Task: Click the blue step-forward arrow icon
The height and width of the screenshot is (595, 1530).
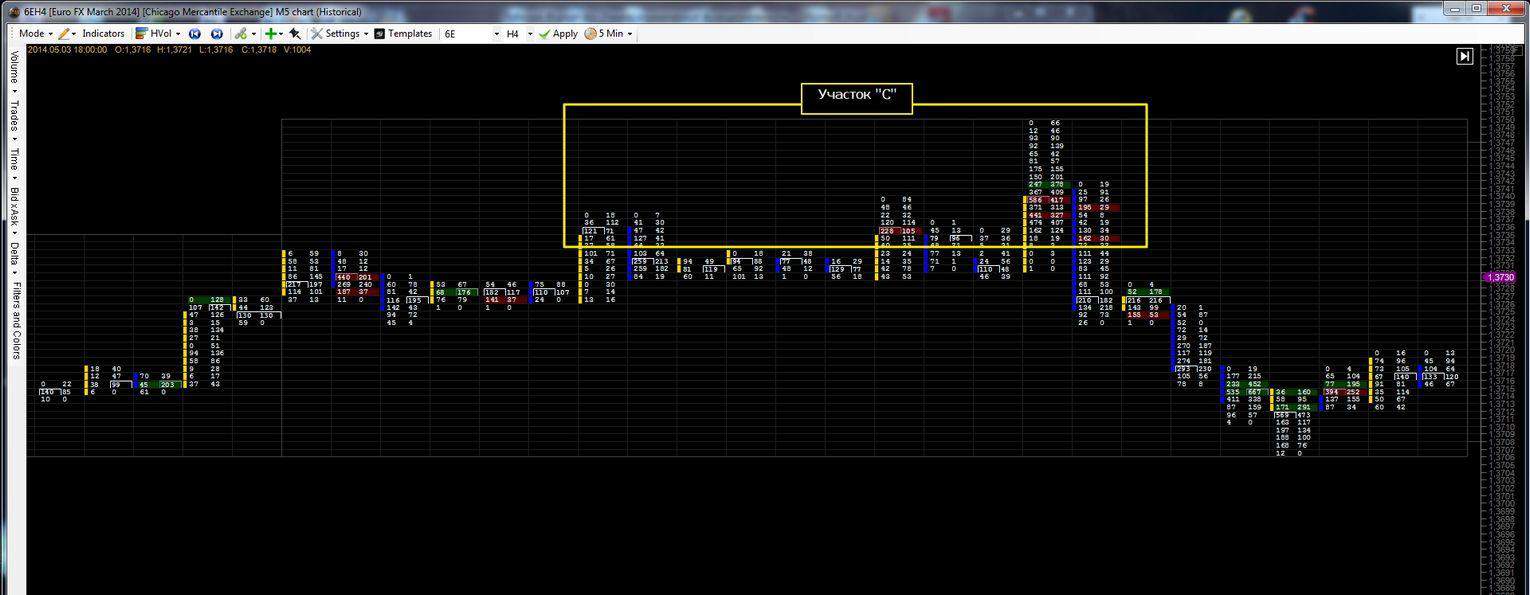Action: [x=216, y=34]
